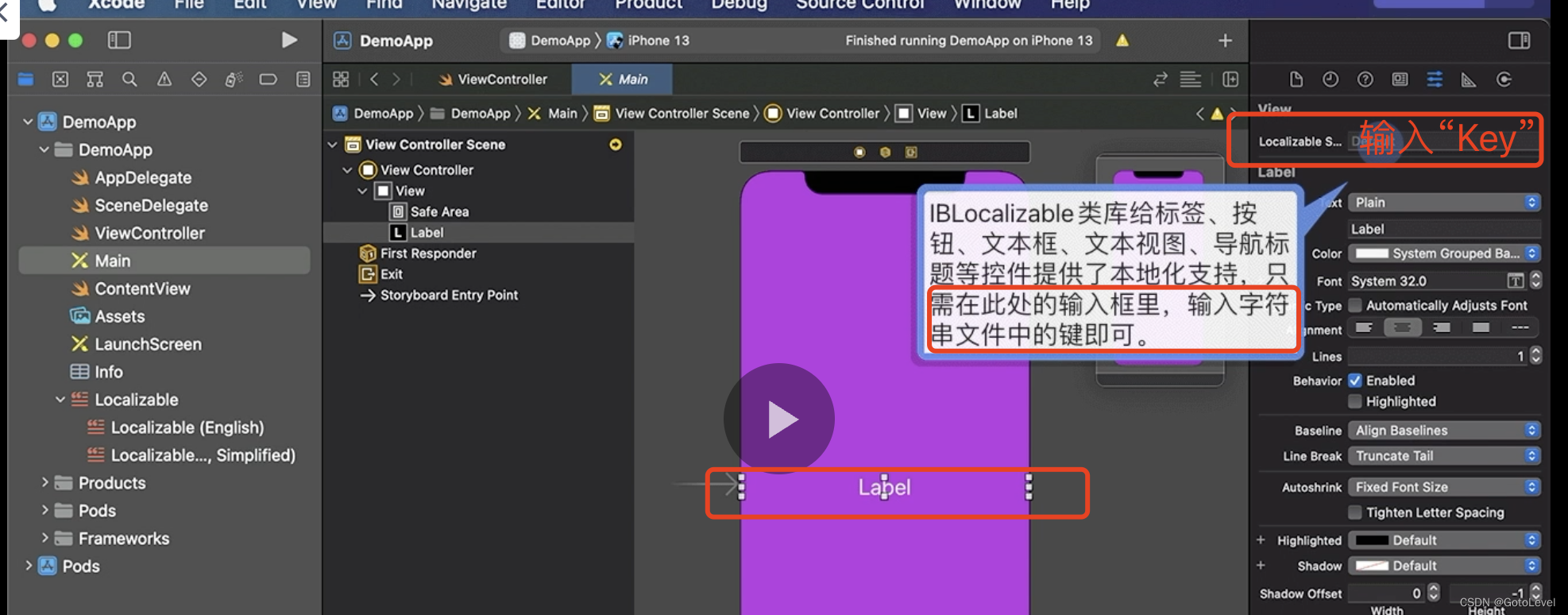The height and width of the screenshot is (615, 1568).
Task: Click the plus button to open library
Action: (1226, 40)
